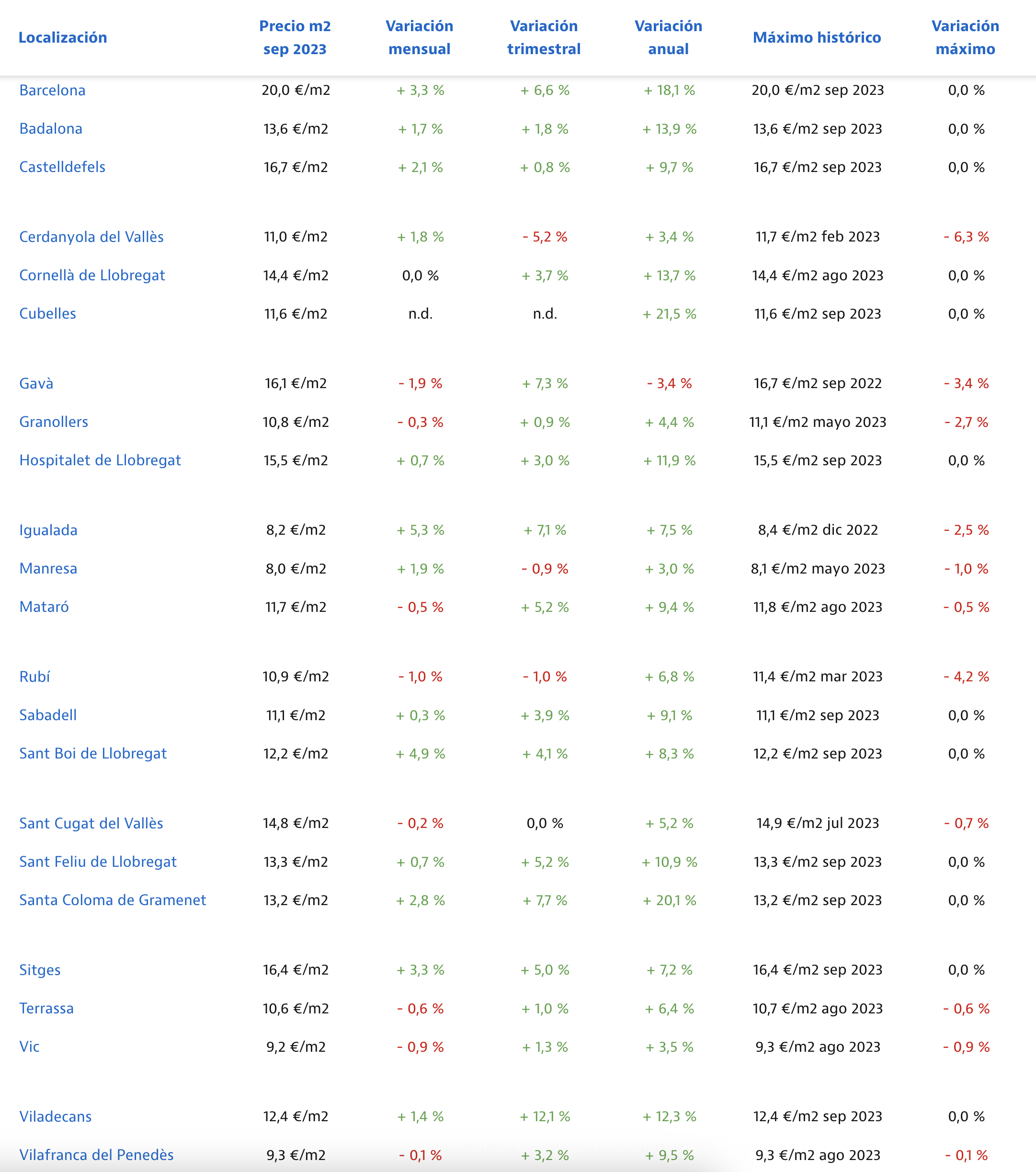Open the Sitges location link
Image resolution: width=1036 pixels, height=1172 pixels.
40,970
